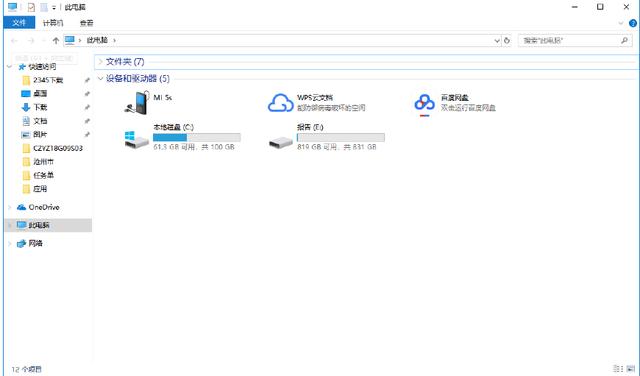Click the 51.3 GB free text
The width and height of the screenshot is (640, 376).
pyautogui.click(x=194, y=147)
